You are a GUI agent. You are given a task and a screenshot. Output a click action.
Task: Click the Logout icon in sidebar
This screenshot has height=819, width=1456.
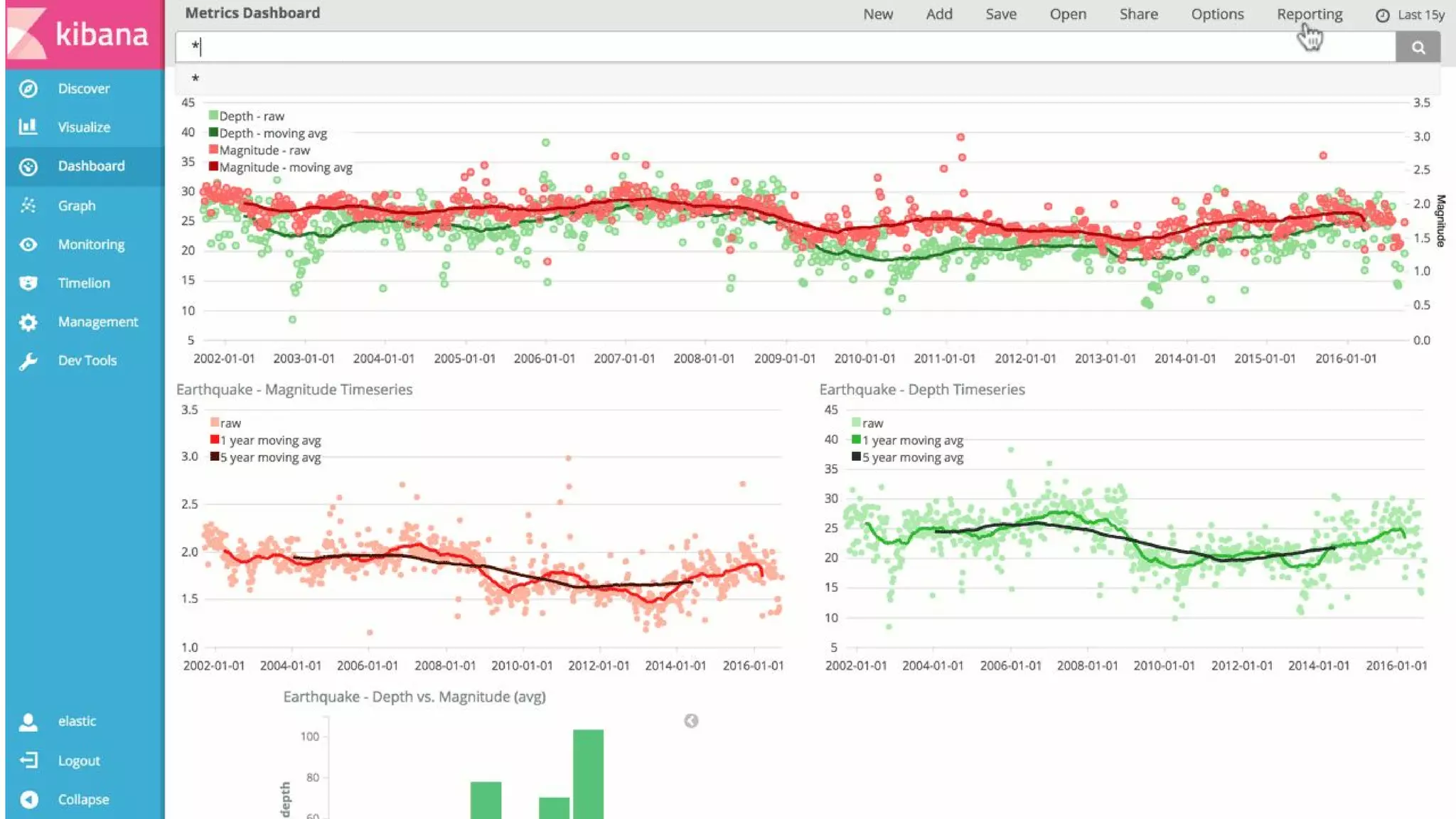point(28,761)
